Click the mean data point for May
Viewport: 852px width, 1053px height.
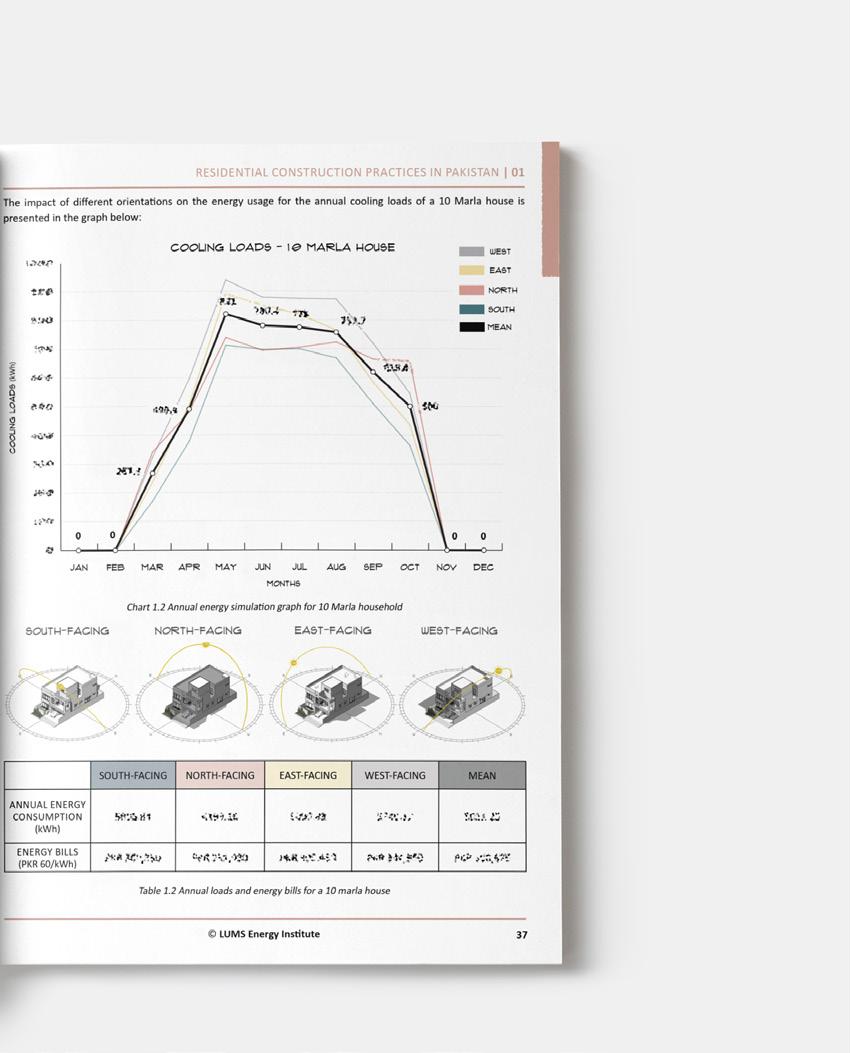point(226,314)
